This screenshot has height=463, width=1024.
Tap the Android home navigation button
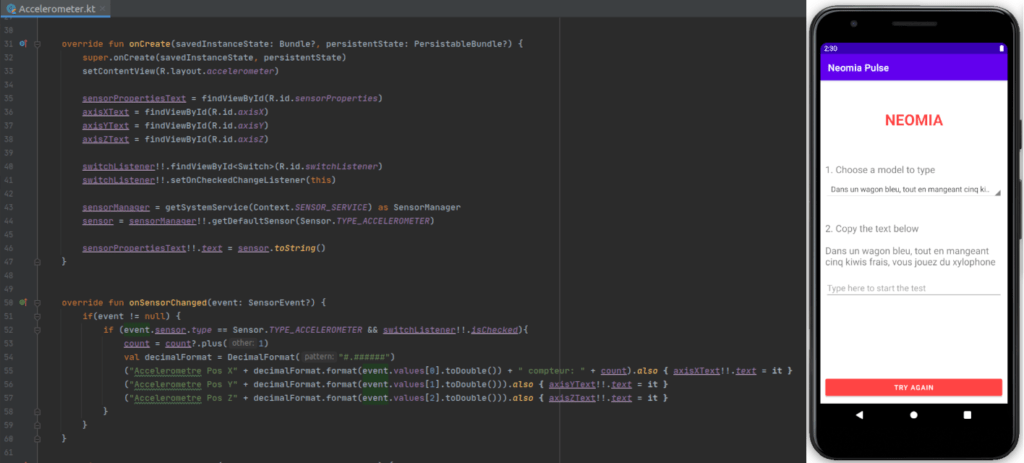[914, 415]
